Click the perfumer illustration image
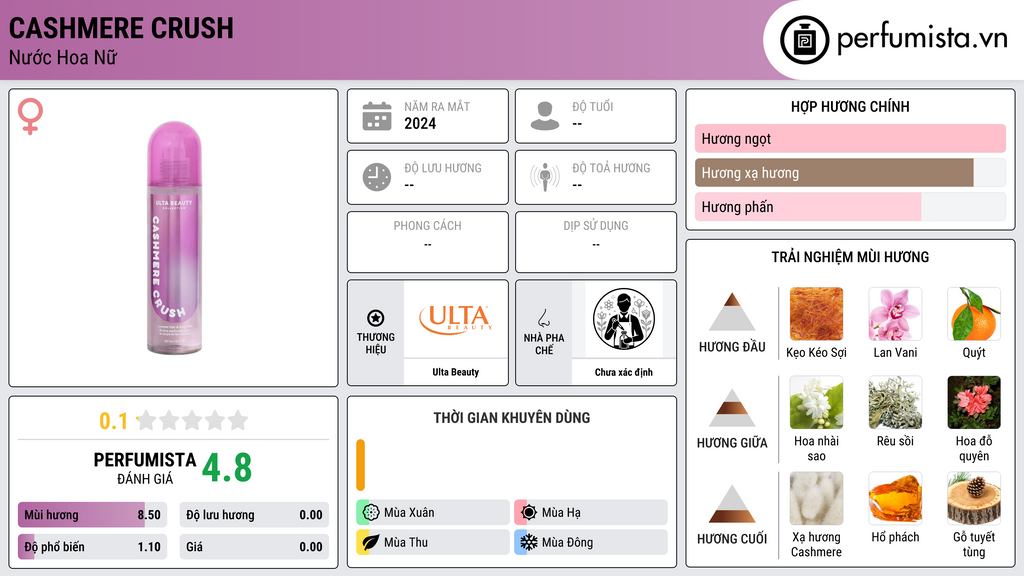 click(624, 319)
